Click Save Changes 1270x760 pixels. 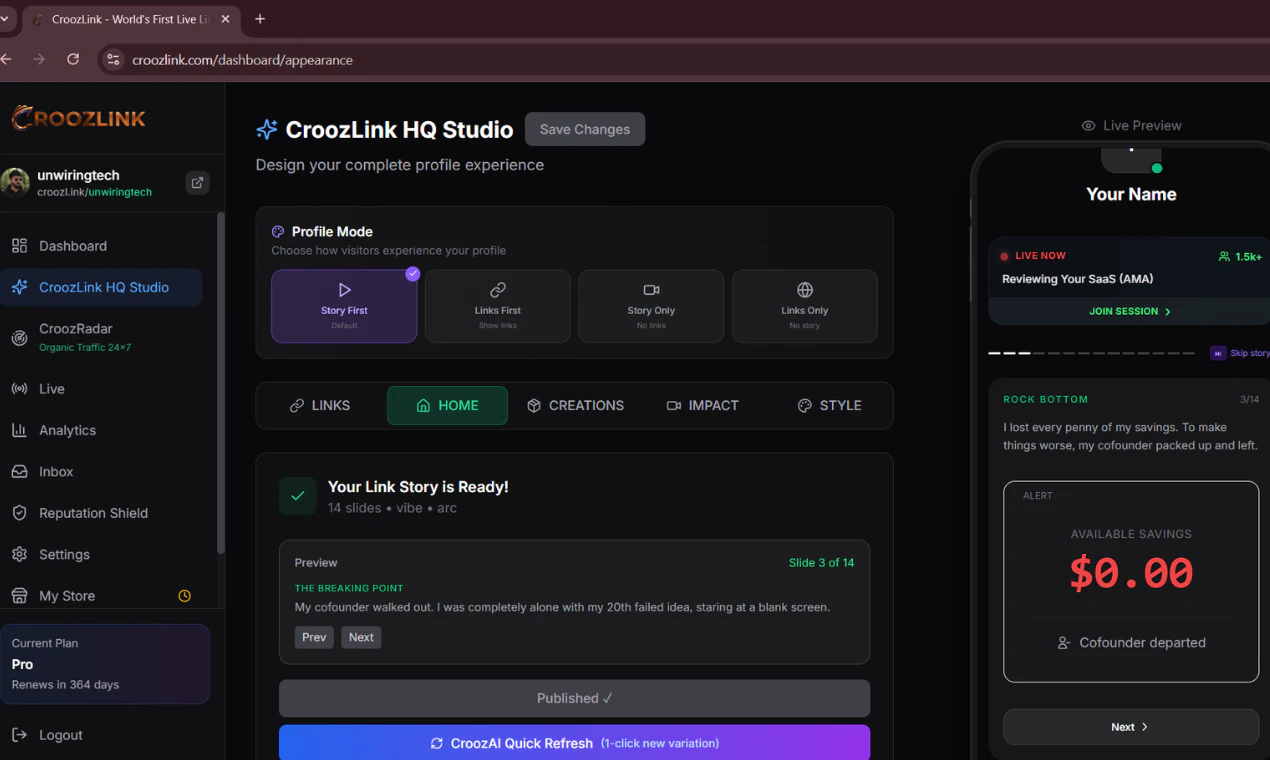tap(584, 128)
